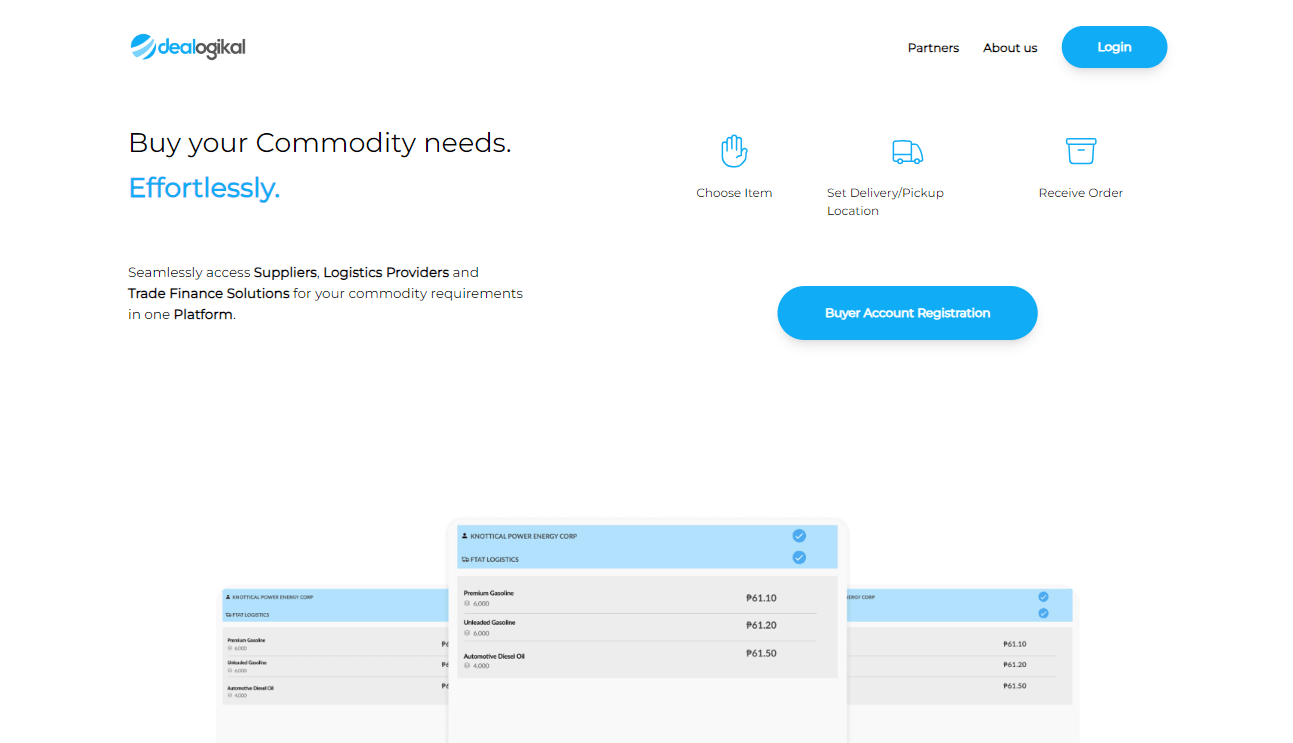Click the center card's Knottical Power Energy checkmark

(x=799, y=536)
